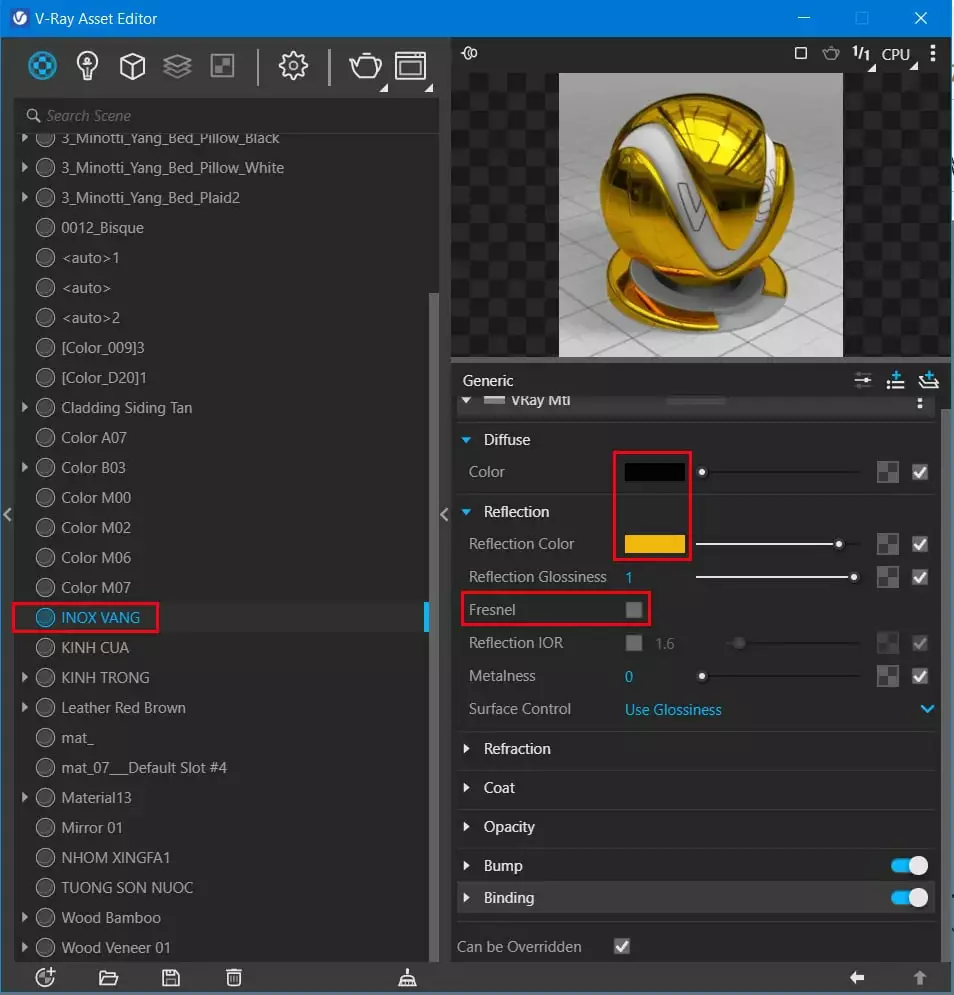Expand the Coat section
The image size is (954, 995).
(x=466, y=787)
